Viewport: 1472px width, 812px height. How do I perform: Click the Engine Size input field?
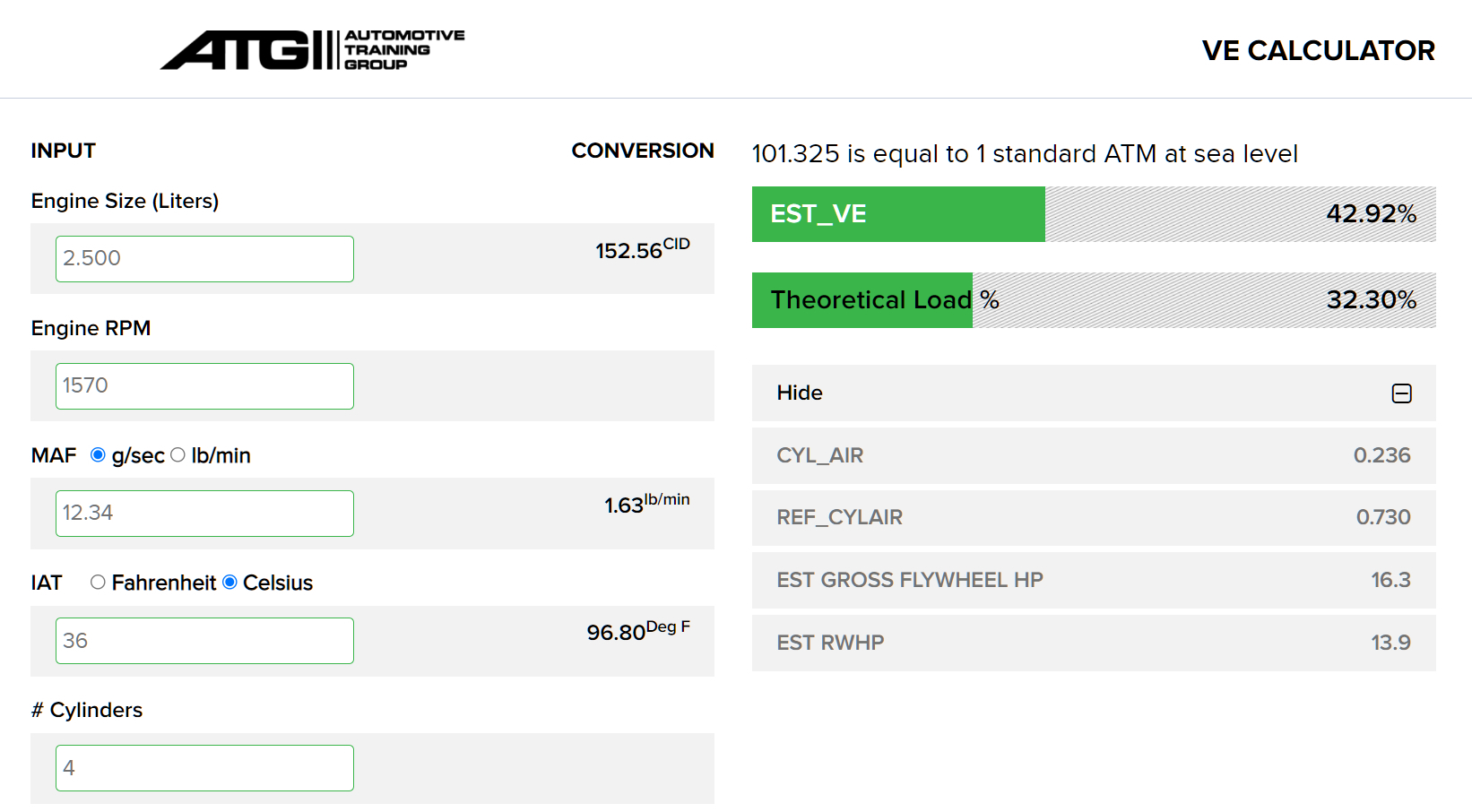click(204, 259)
